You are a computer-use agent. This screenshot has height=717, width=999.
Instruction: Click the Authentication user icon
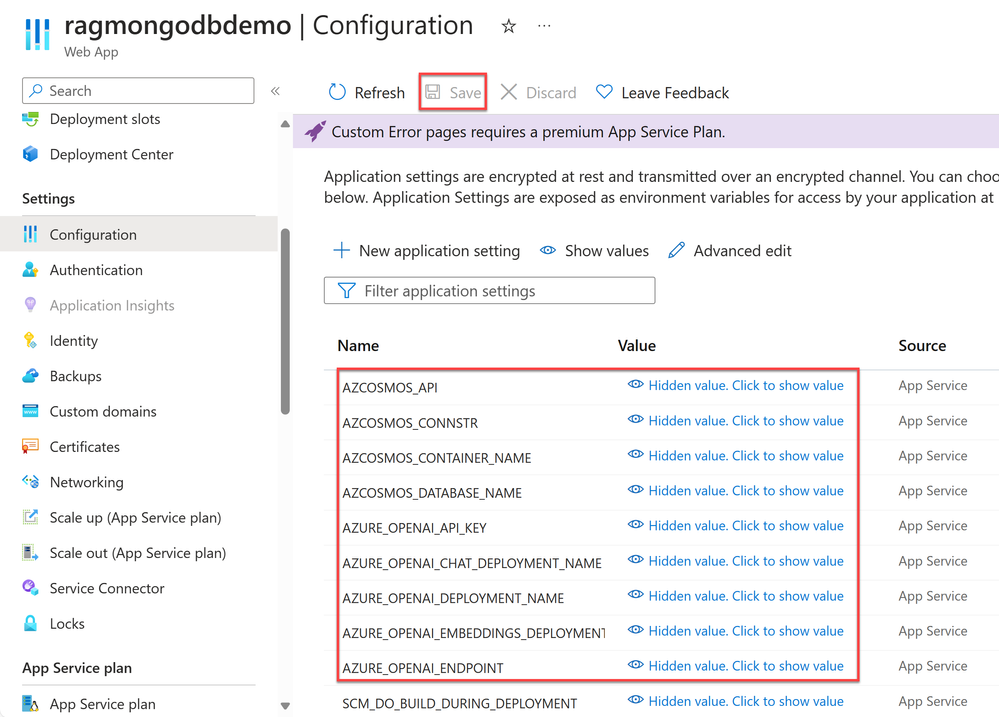[30, 270]
